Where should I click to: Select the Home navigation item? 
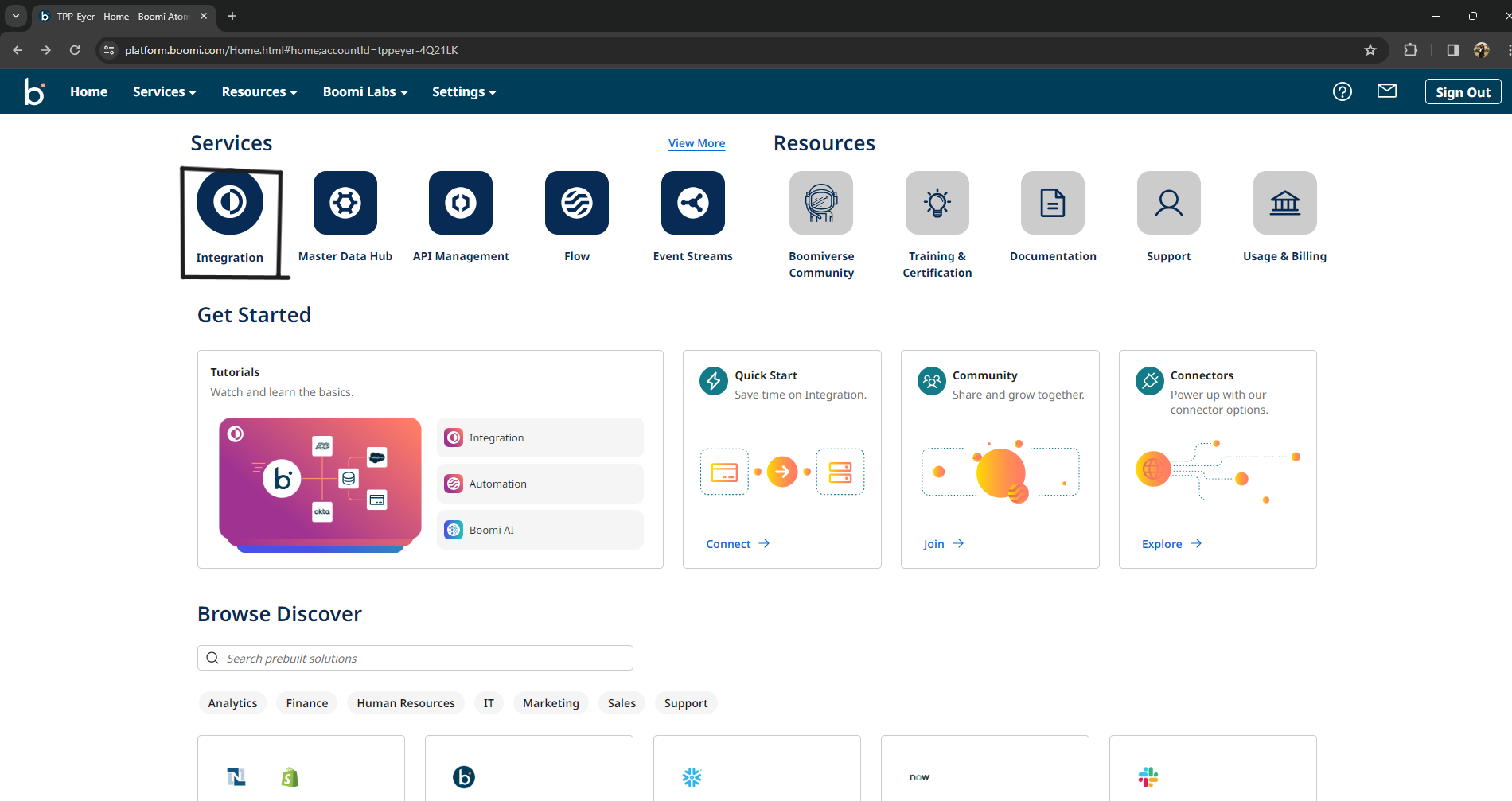coord(88,91)
